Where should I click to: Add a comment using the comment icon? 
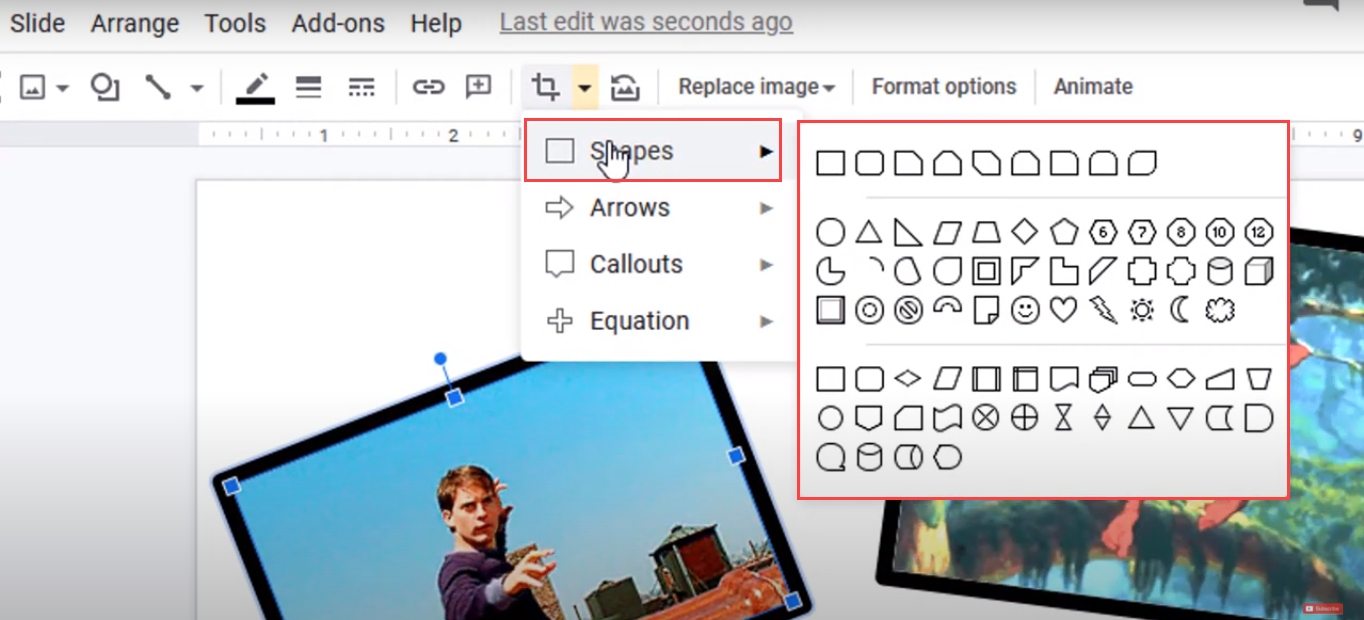pos(478,87)
